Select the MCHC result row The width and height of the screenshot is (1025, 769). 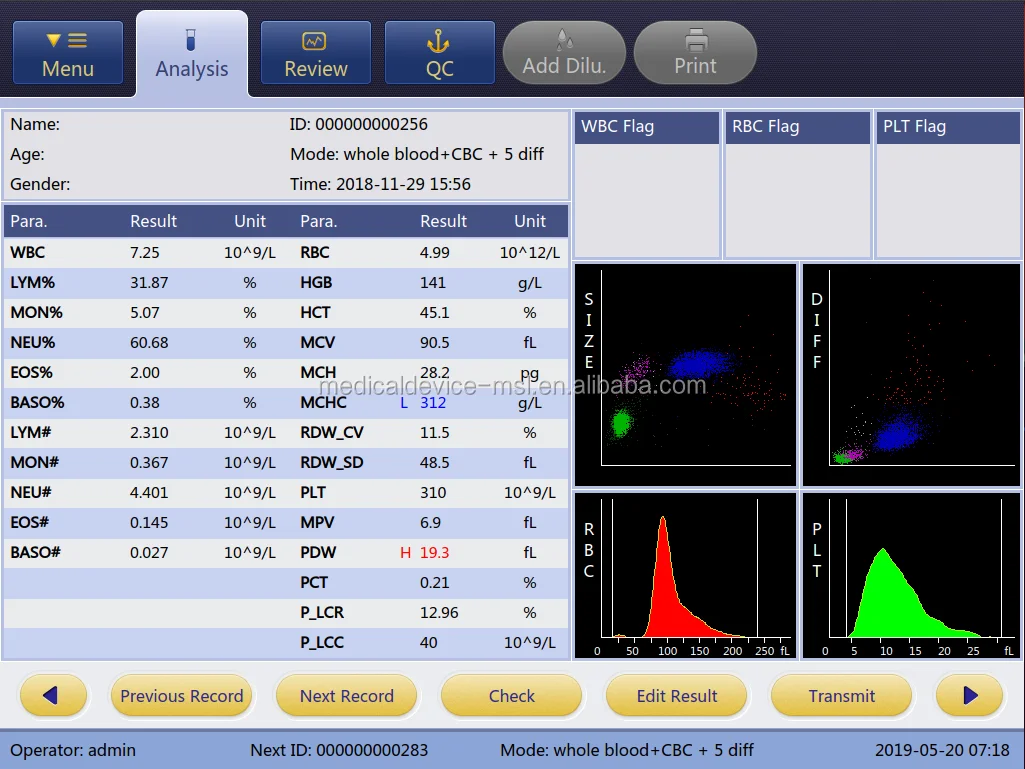tap(432, 403)
